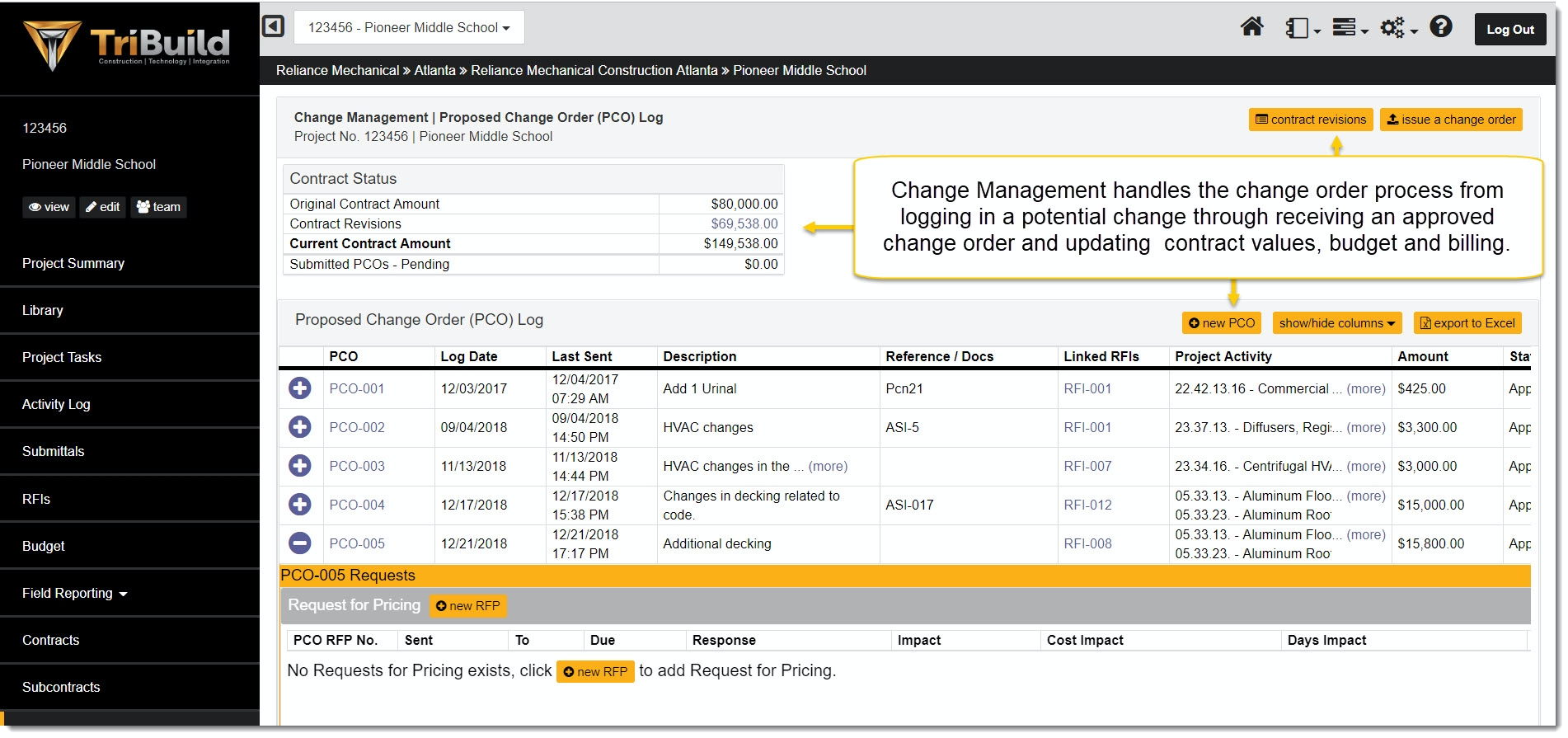The image size is (1568, 738).
Task: Click the new RFP button beside Request for Pricing
Action: point(468,606)
